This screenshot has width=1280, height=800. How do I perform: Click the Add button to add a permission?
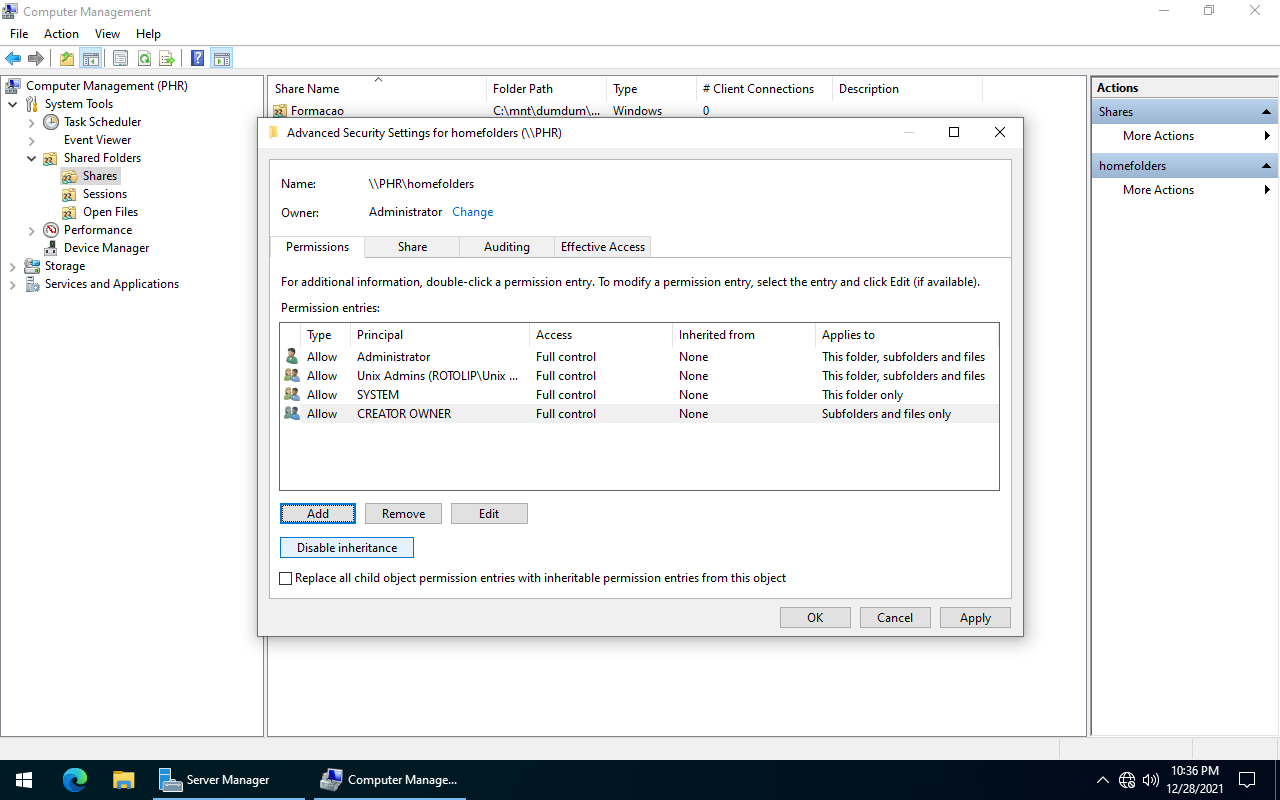tap(317, 513)
